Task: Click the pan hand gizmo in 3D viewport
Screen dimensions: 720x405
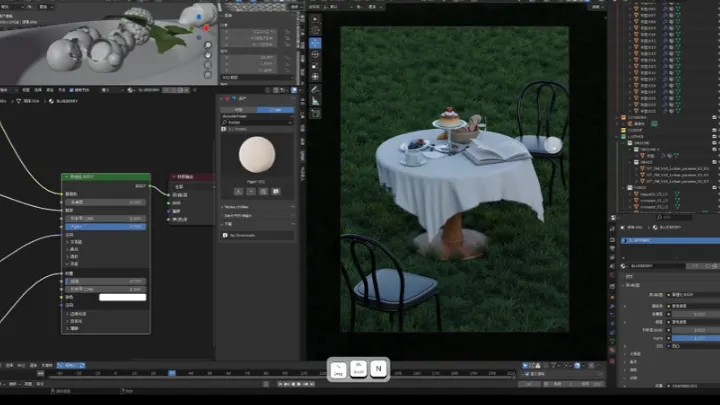Action: point(208,55)
